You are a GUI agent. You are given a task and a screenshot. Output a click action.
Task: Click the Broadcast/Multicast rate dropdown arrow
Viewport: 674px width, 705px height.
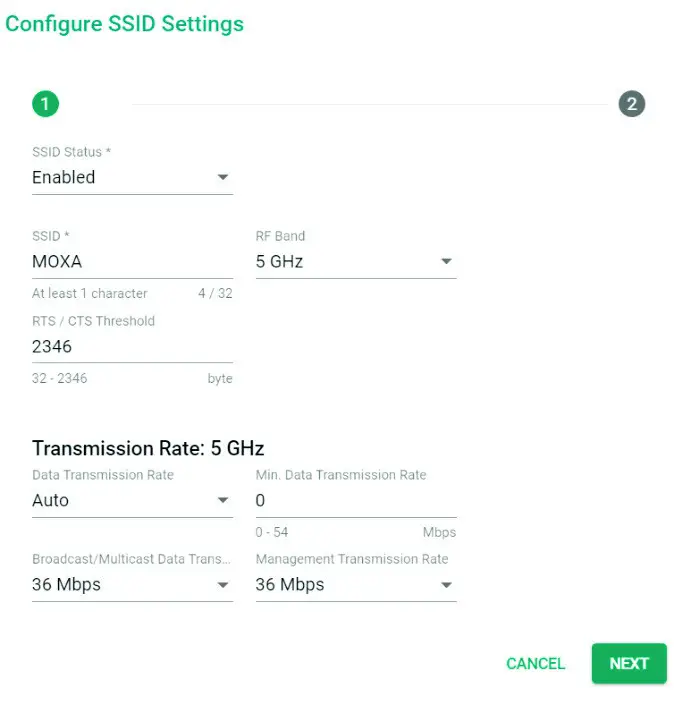click(223, 585)
